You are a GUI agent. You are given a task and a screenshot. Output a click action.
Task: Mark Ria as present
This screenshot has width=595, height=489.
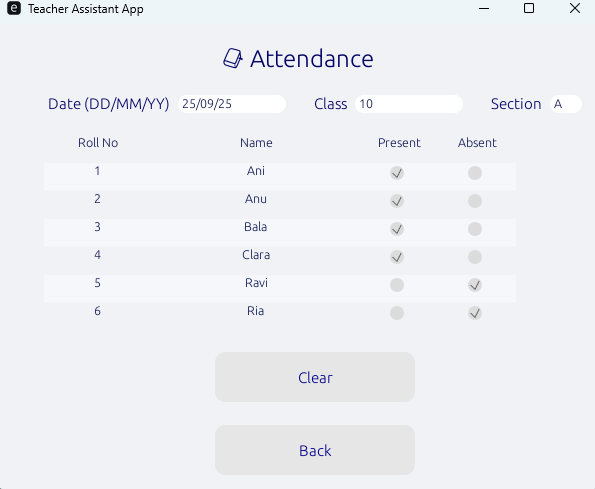coord(397,313)
